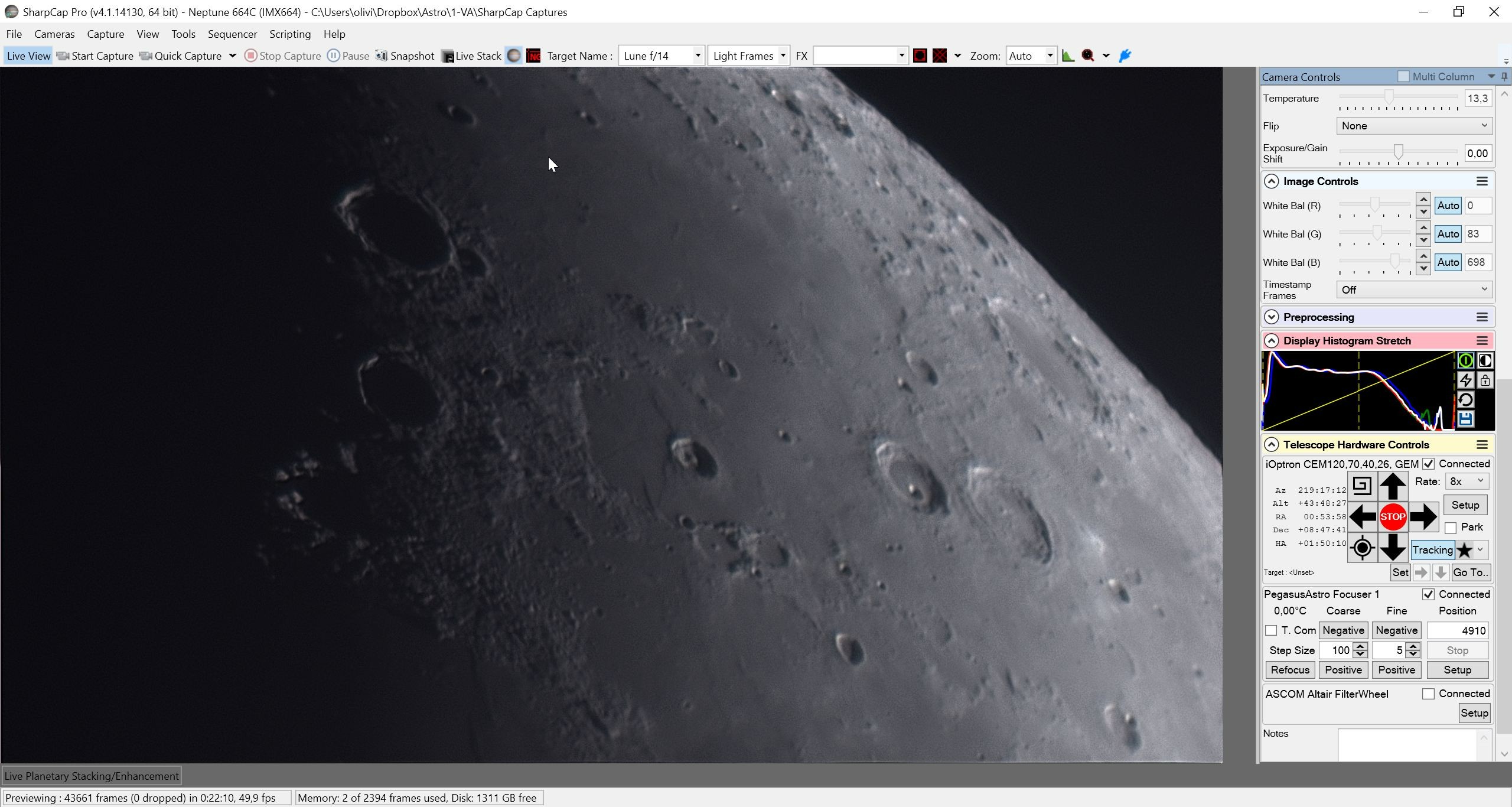Connect the ASCOM Altair FilterWheel
The height and width of the screenshot is (807, 1512).
(1428, 694)
